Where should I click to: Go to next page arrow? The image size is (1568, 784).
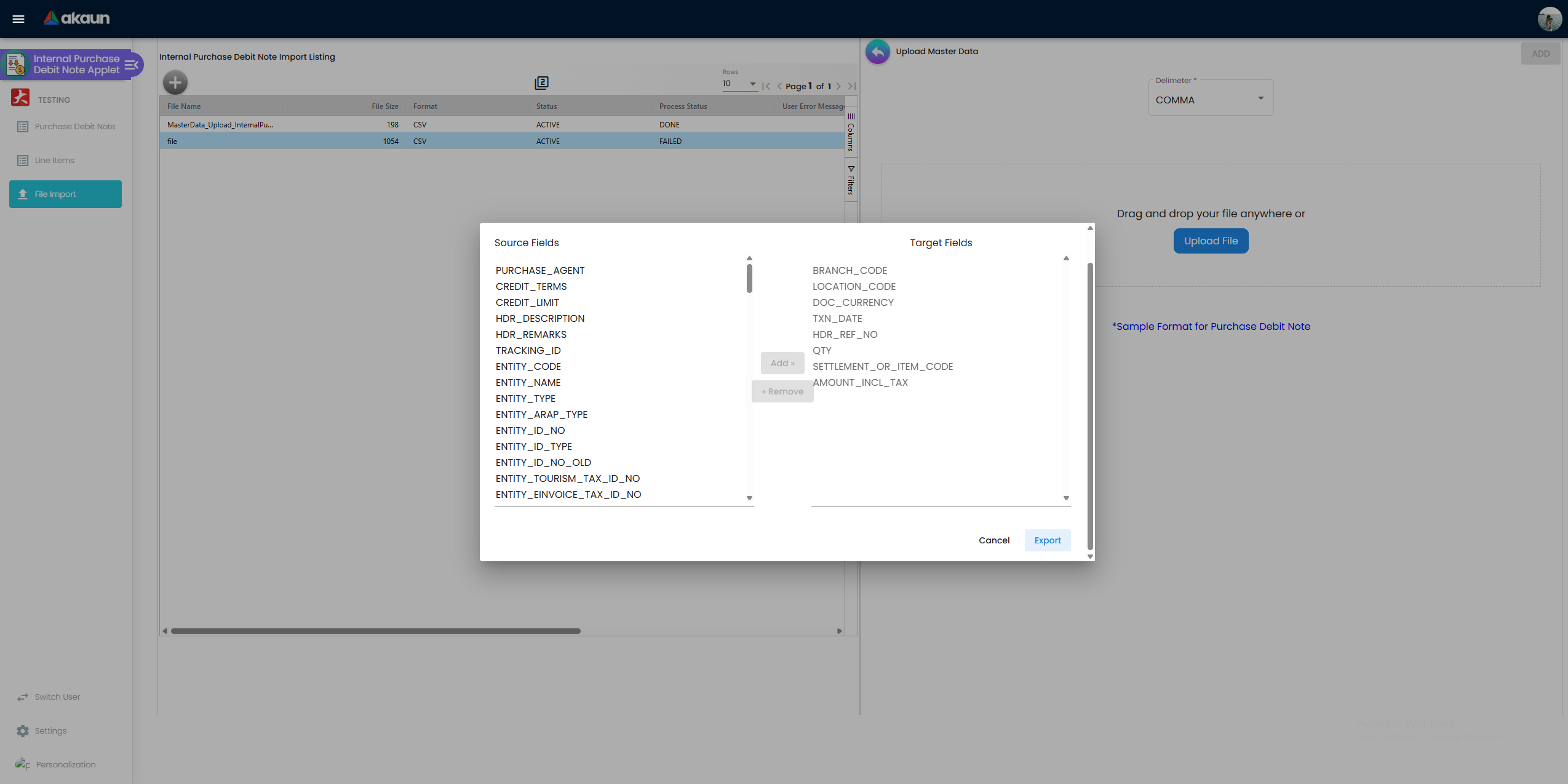838,86
